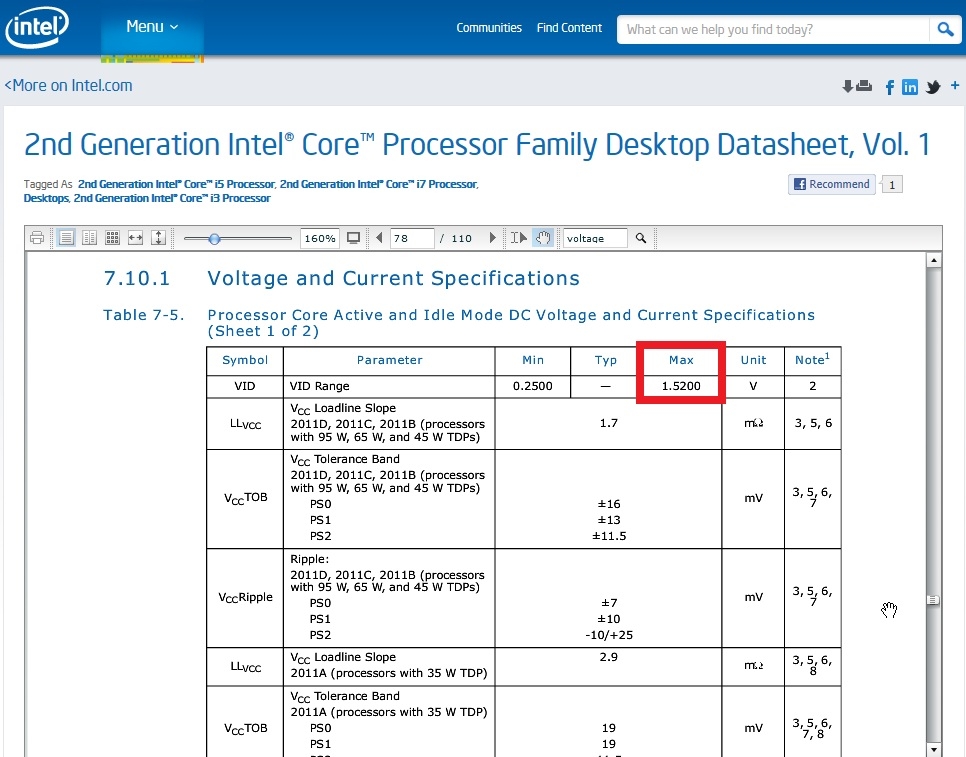Click the '2.9' loadline slope value
Screen dimensions: 966x757
click(x=608, y=657)
